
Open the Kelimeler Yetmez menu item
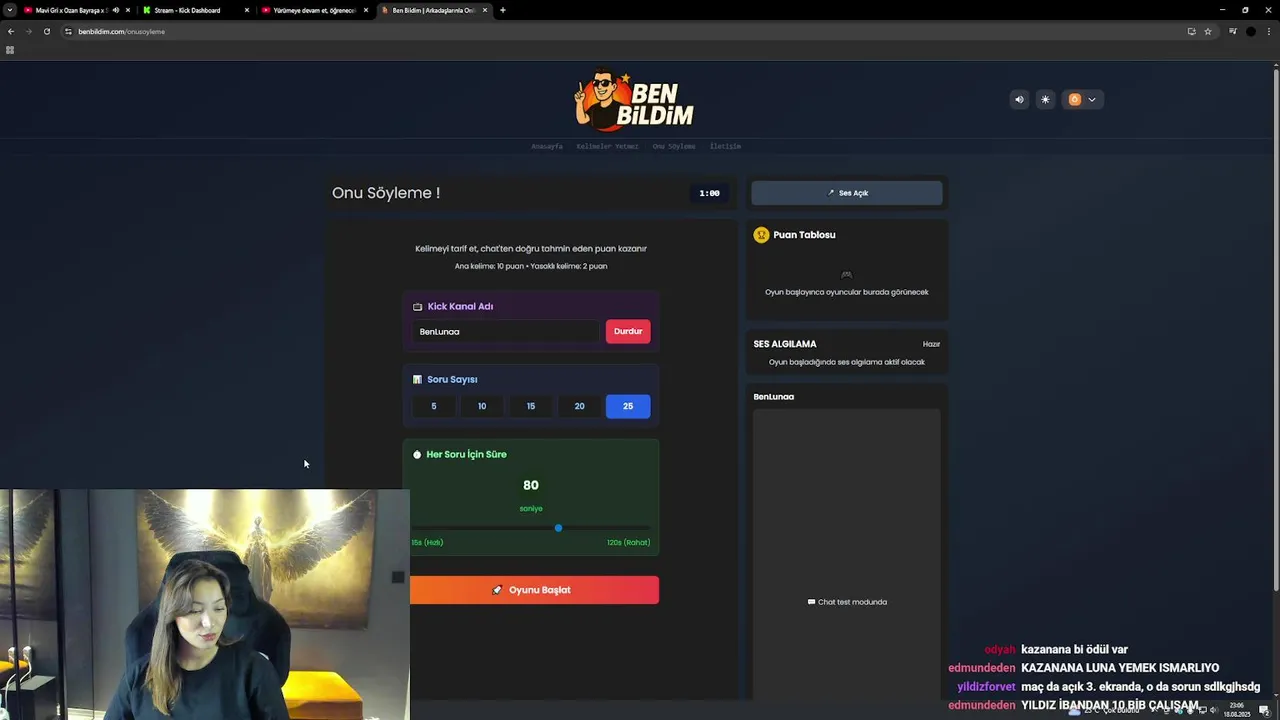tap(607, 146)
